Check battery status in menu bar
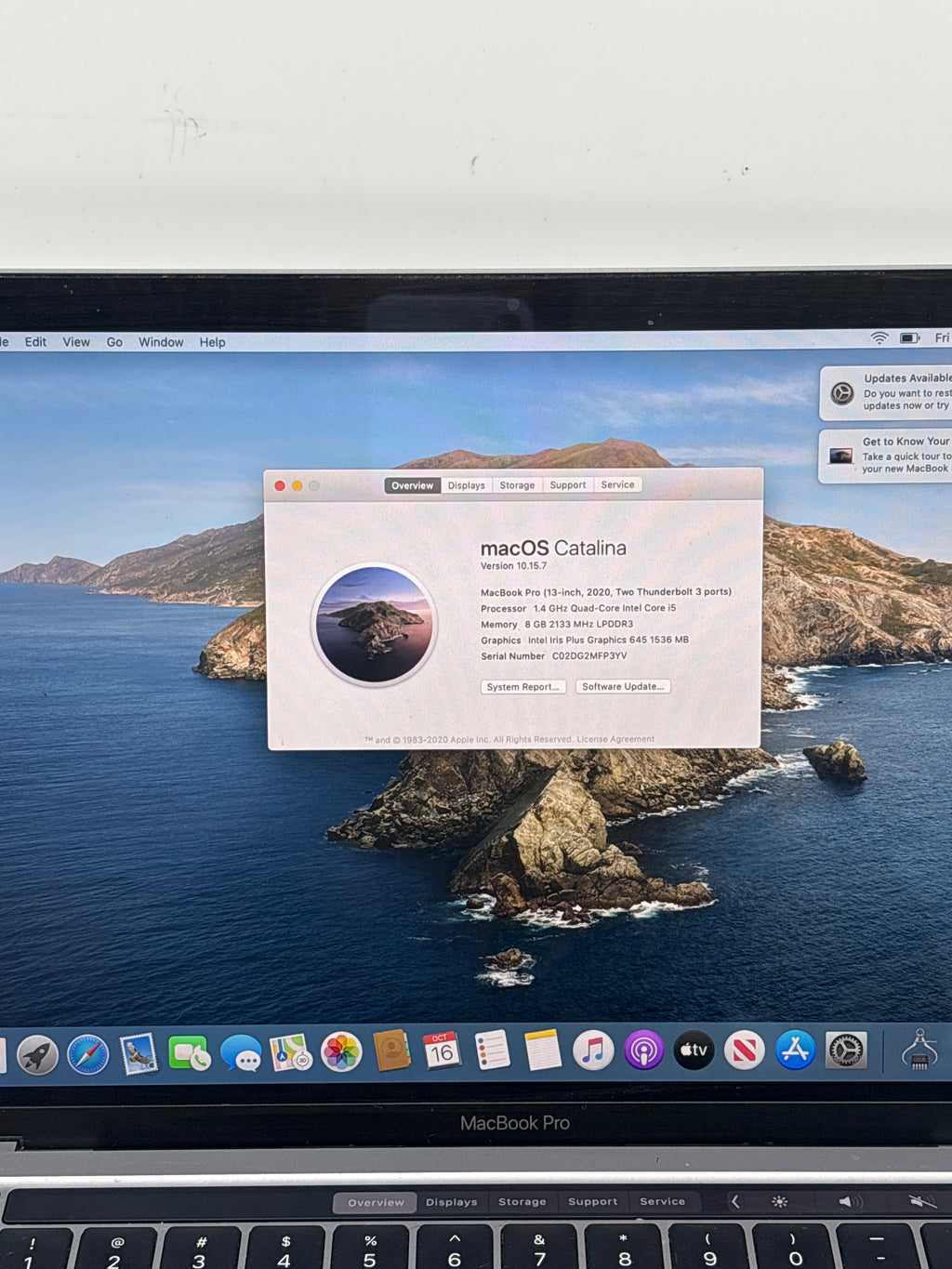Viewport: 952px width, 1269px height. tap(910, 338)
